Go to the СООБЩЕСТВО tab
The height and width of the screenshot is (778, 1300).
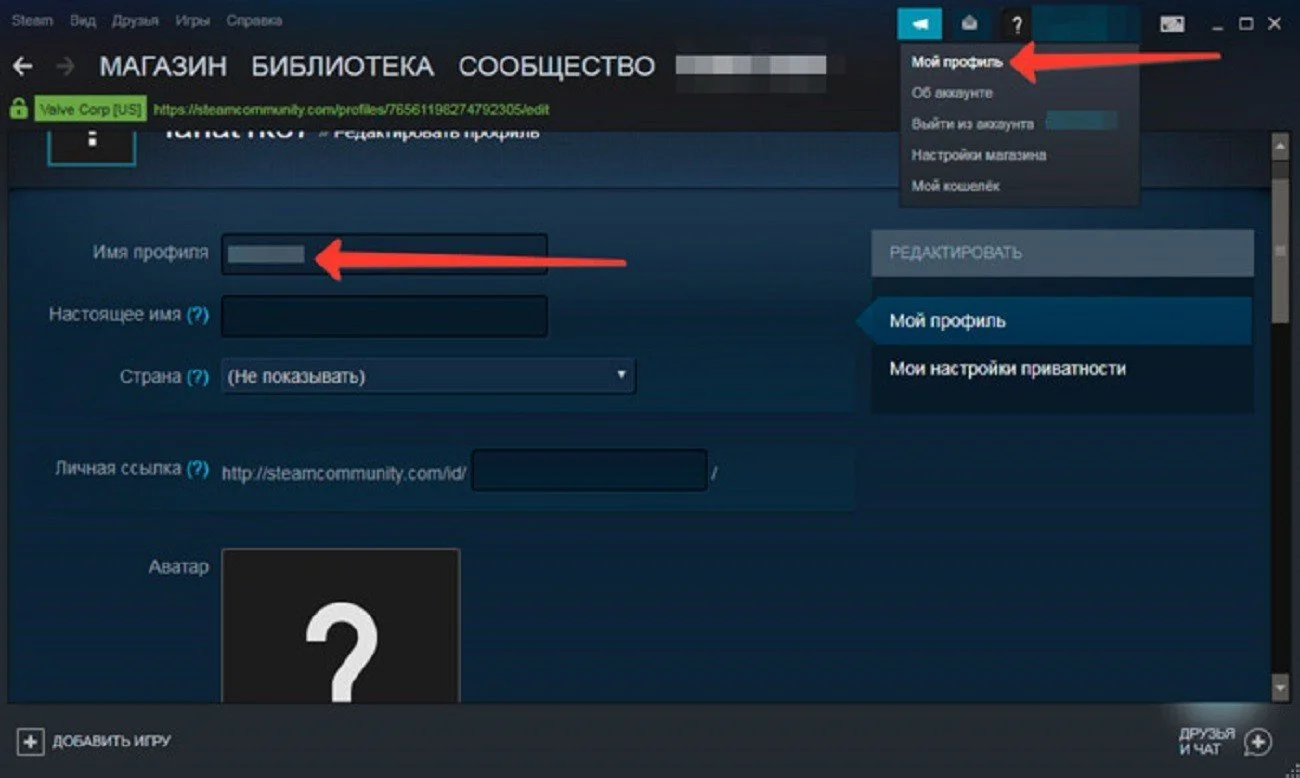[557, 67]
